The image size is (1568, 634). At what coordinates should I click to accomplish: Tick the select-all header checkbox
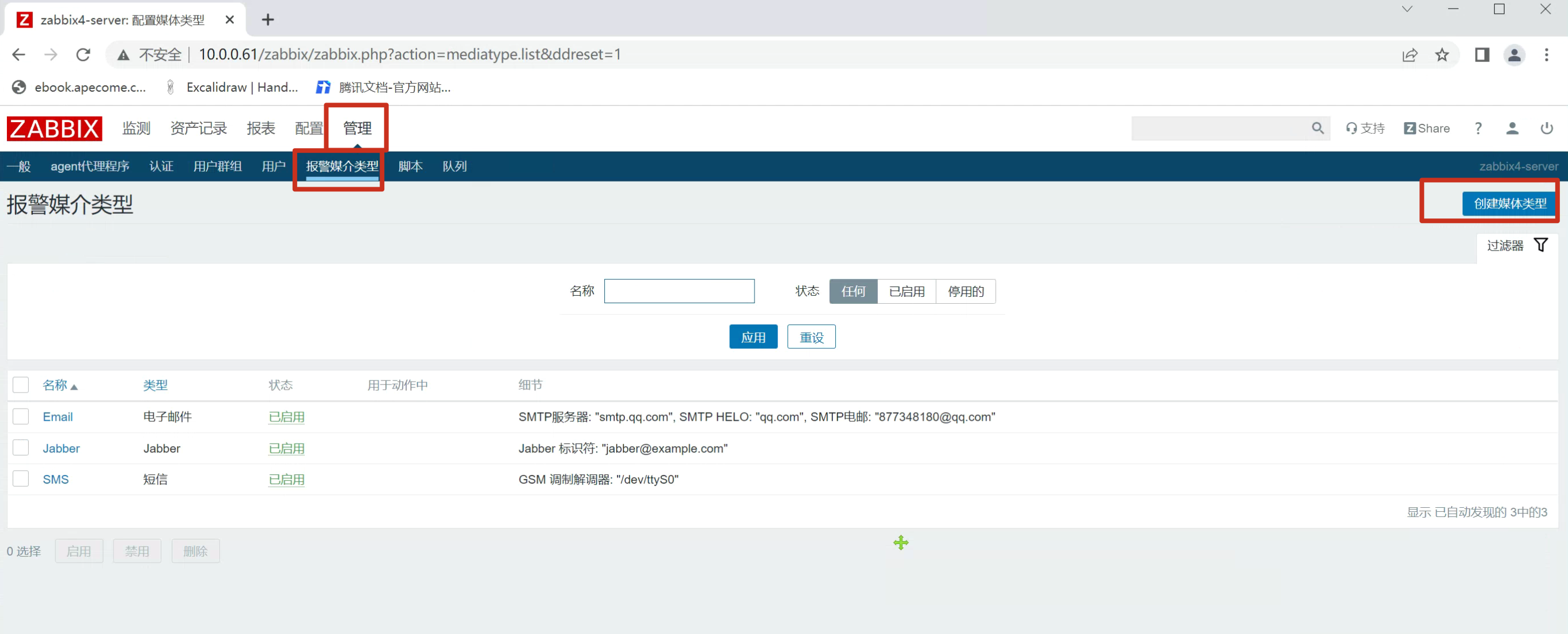(21, 385)
